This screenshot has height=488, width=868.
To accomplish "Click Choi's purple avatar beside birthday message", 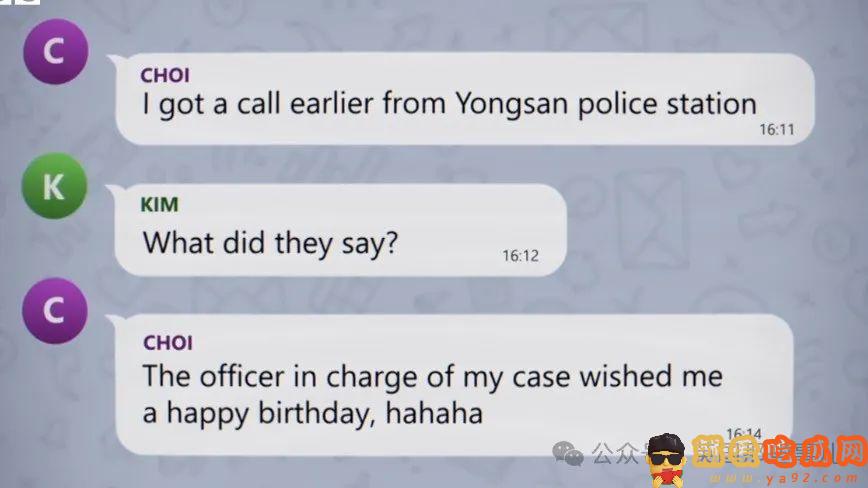I will click(x=55, y=311).
